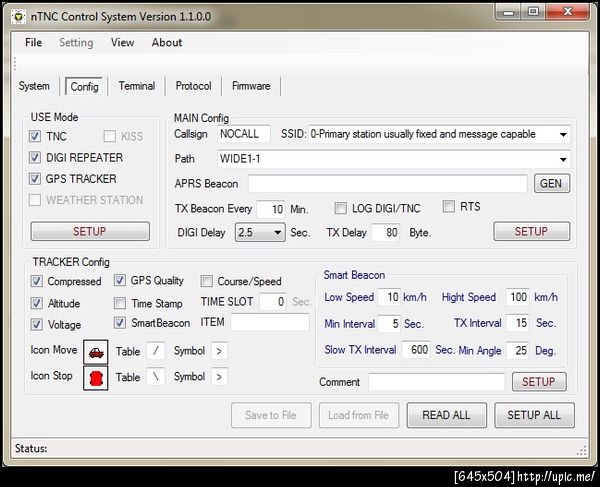Click SETUP button in MAIN Config
The image size is (600, 487).
(x=532, y=231)
